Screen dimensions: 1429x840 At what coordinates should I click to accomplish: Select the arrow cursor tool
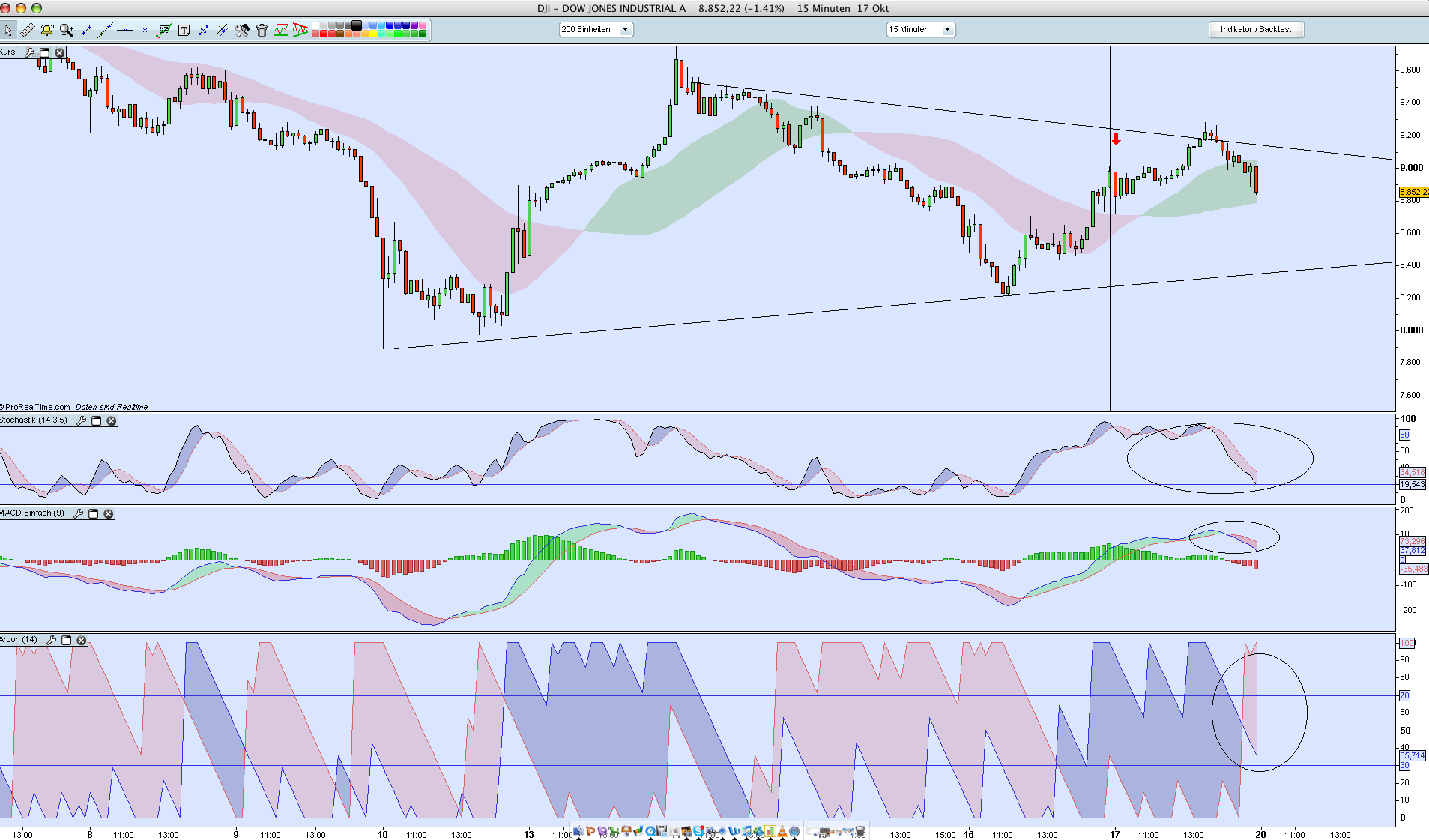(x=8, y=30)
